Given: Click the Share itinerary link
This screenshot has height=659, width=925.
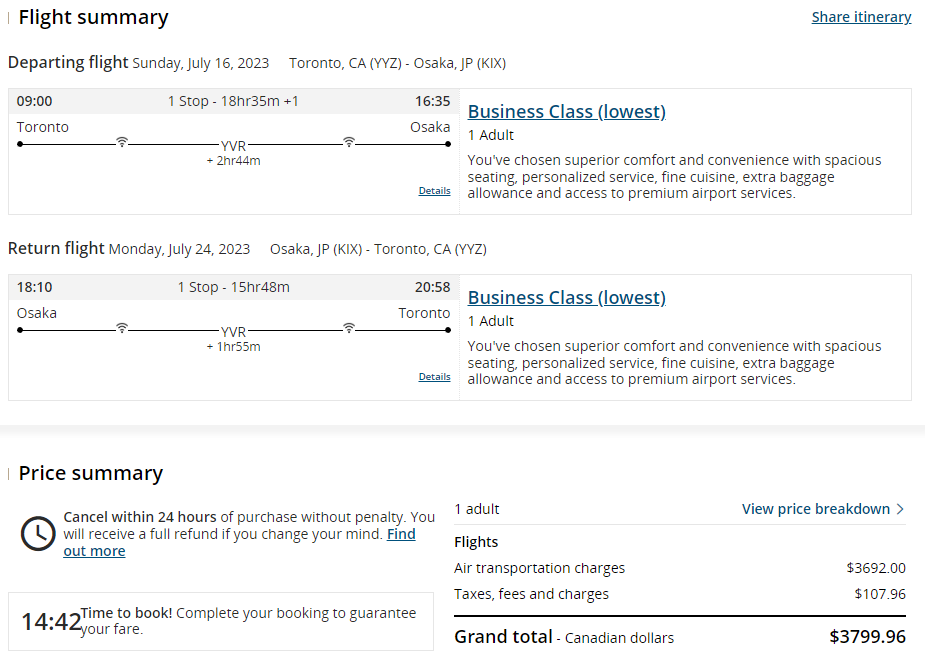Looking at the screenshot, I should [x=861, y=17].
